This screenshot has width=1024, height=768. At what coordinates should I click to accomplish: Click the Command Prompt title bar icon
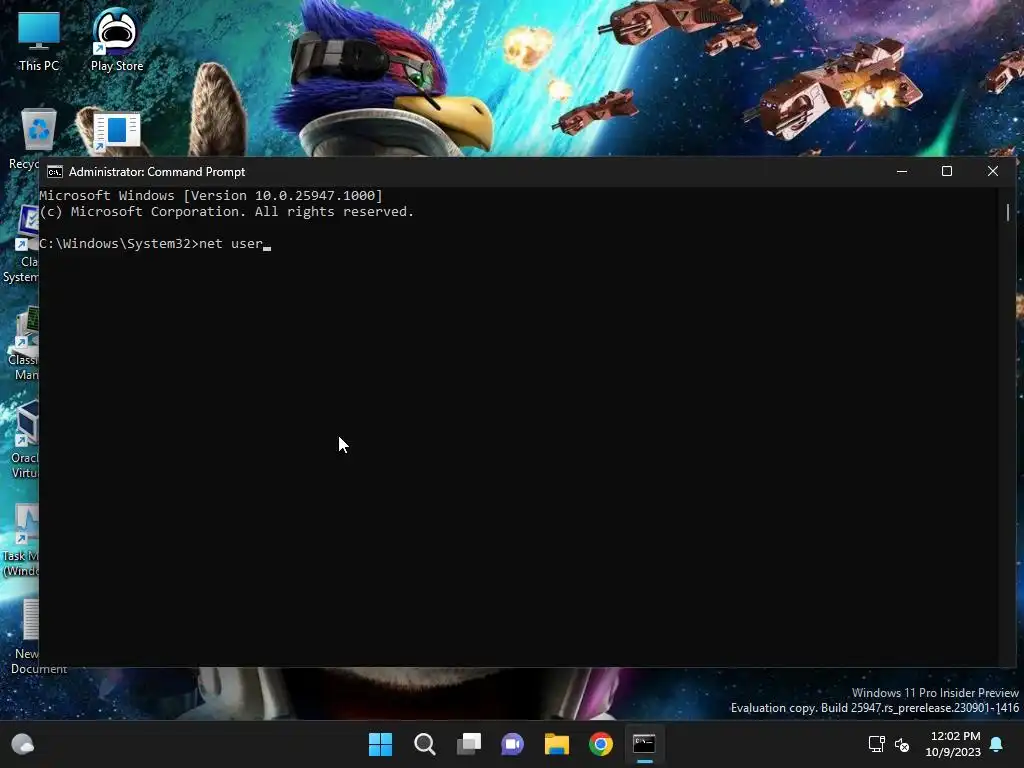pos(55,172)
